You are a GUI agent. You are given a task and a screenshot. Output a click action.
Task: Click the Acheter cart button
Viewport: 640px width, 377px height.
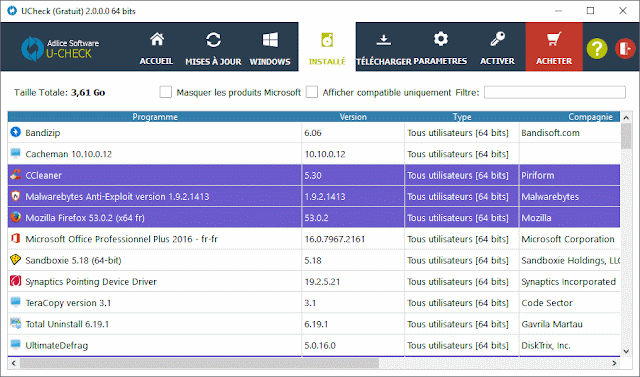[554, 47]
